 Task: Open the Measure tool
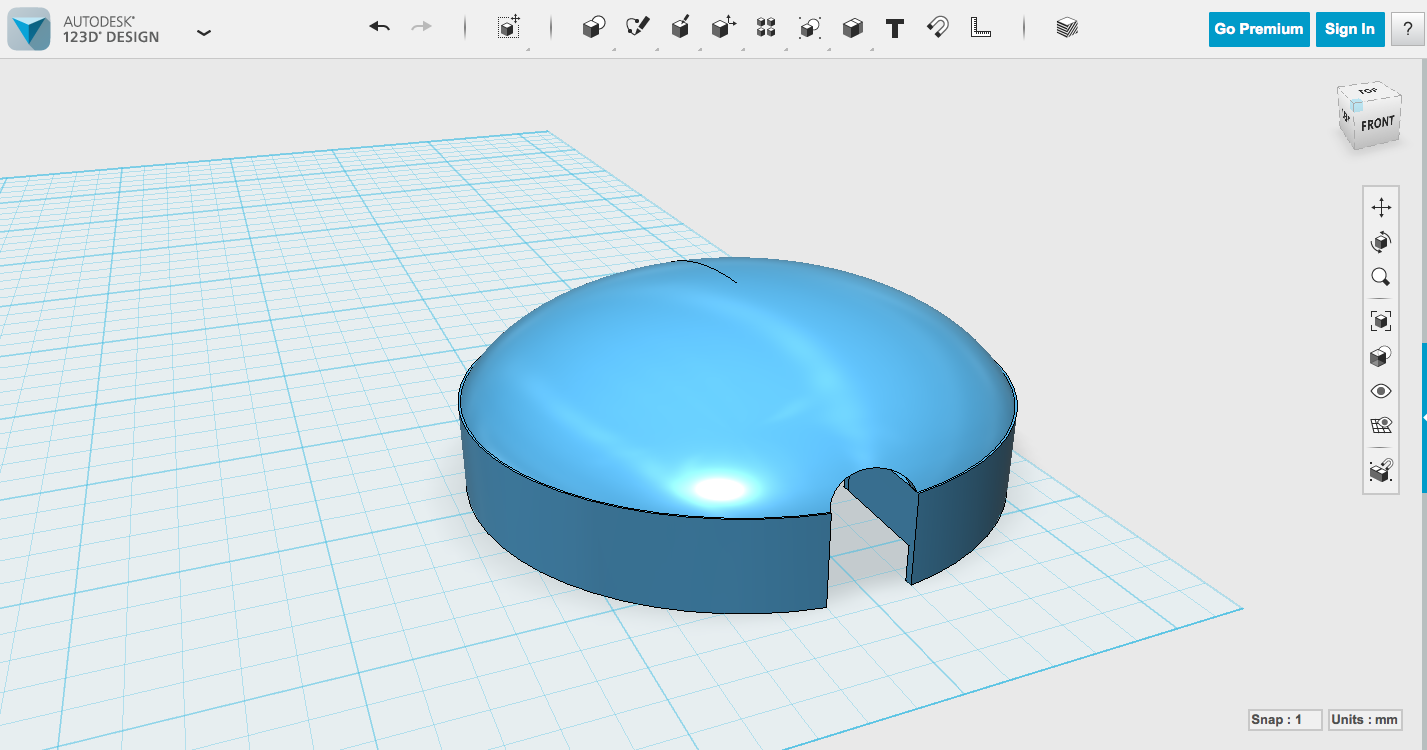click(980, 28)
